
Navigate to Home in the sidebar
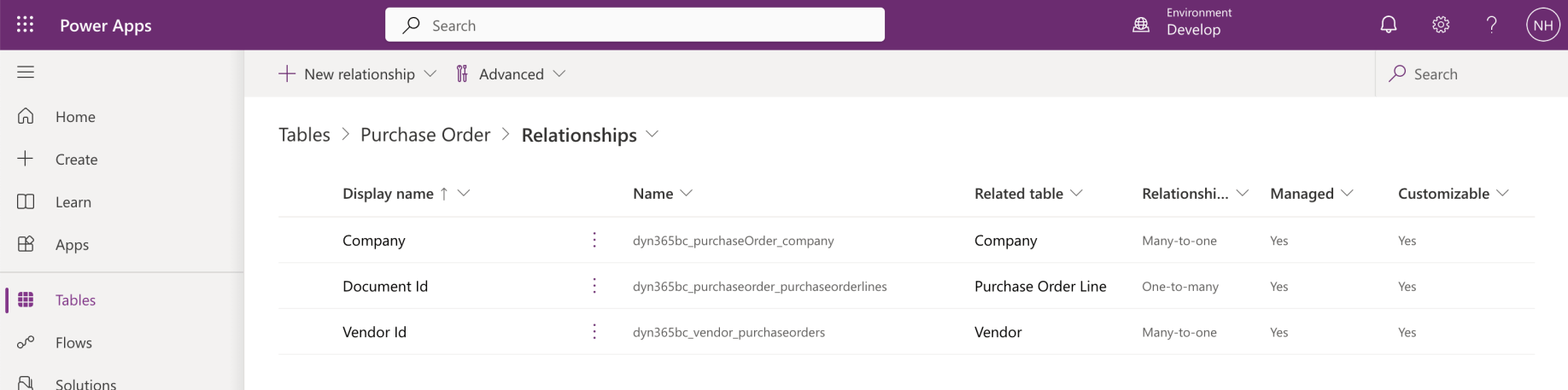coord(75,117)
